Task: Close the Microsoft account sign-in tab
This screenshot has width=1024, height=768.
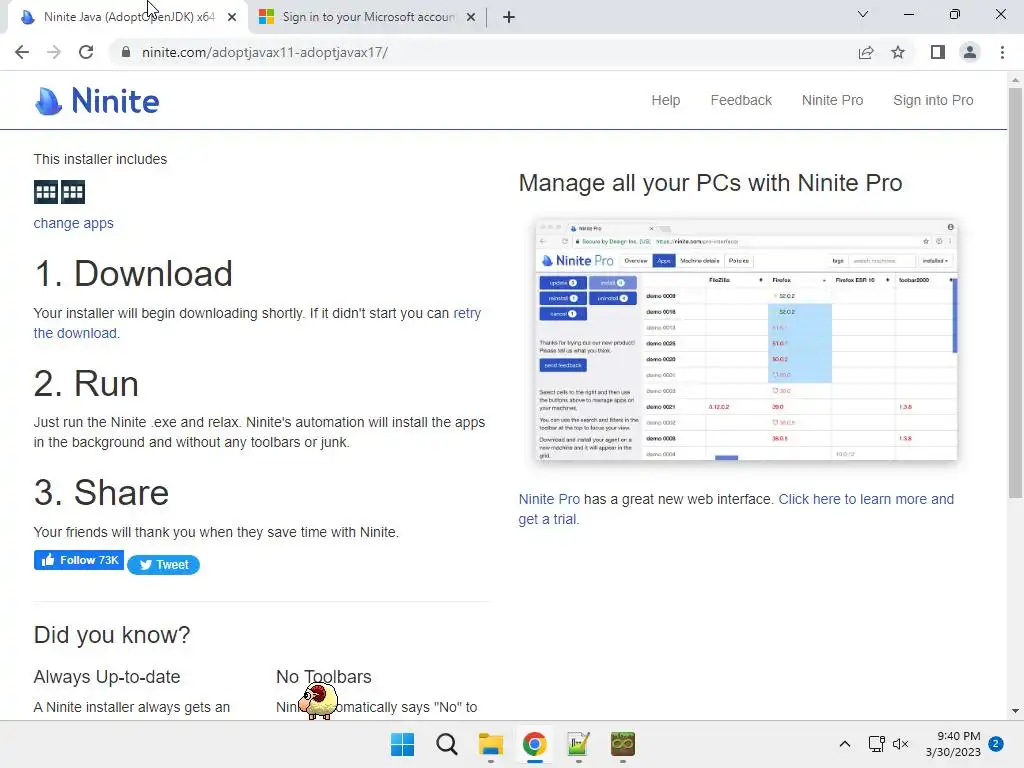Action: click(471, 18)
